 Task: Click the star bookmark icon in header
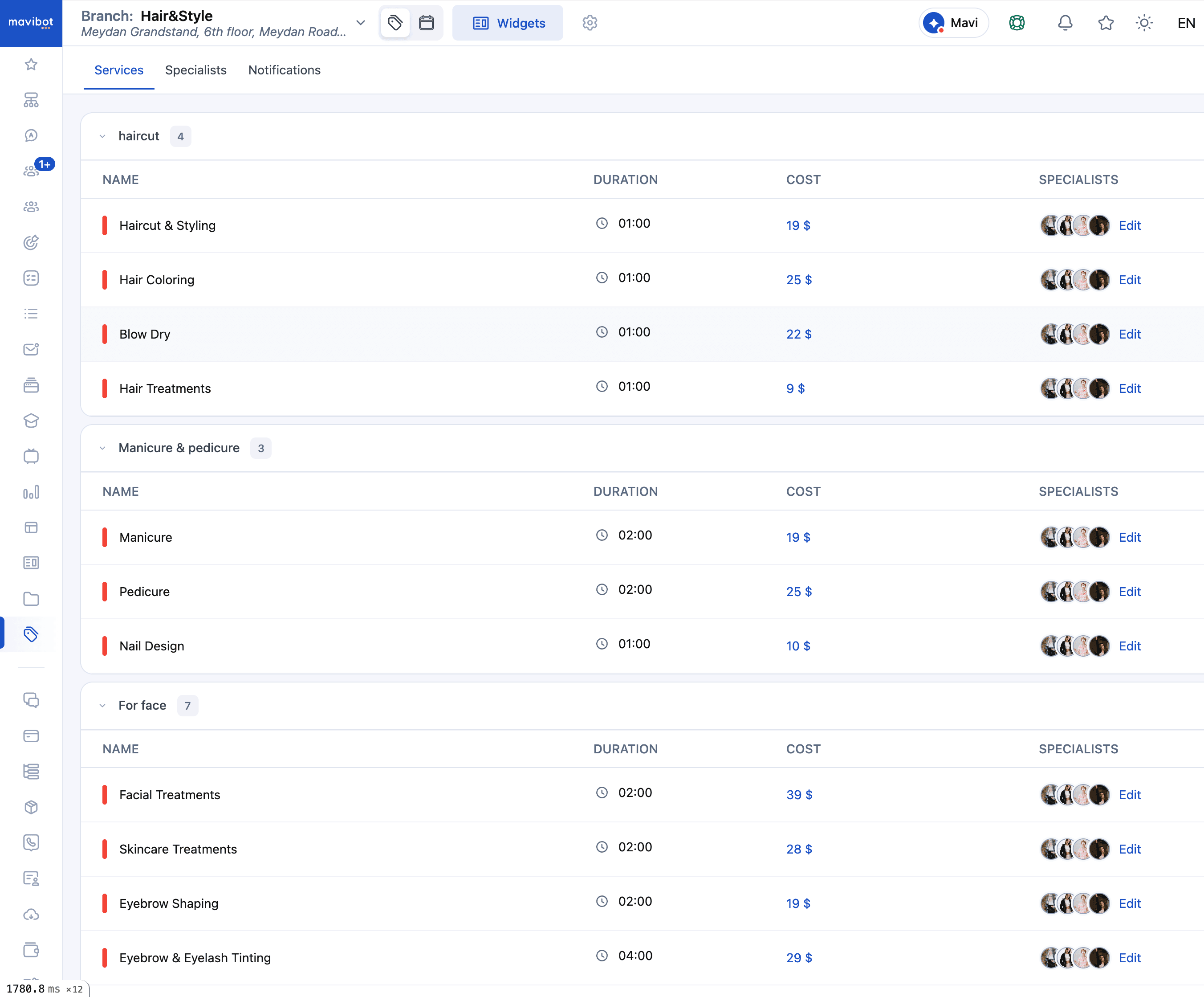tap(1106, 23)
